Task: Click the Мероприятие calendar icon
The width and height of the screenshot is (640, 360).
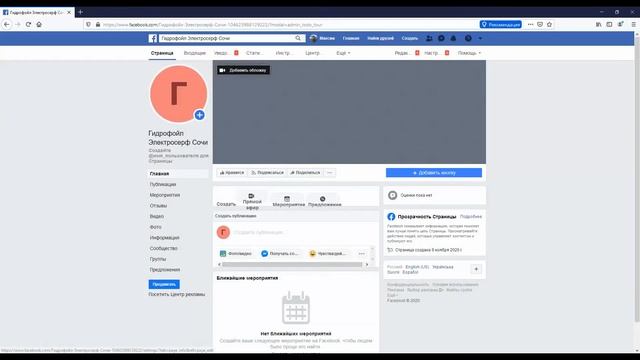Action: point(287,199)
